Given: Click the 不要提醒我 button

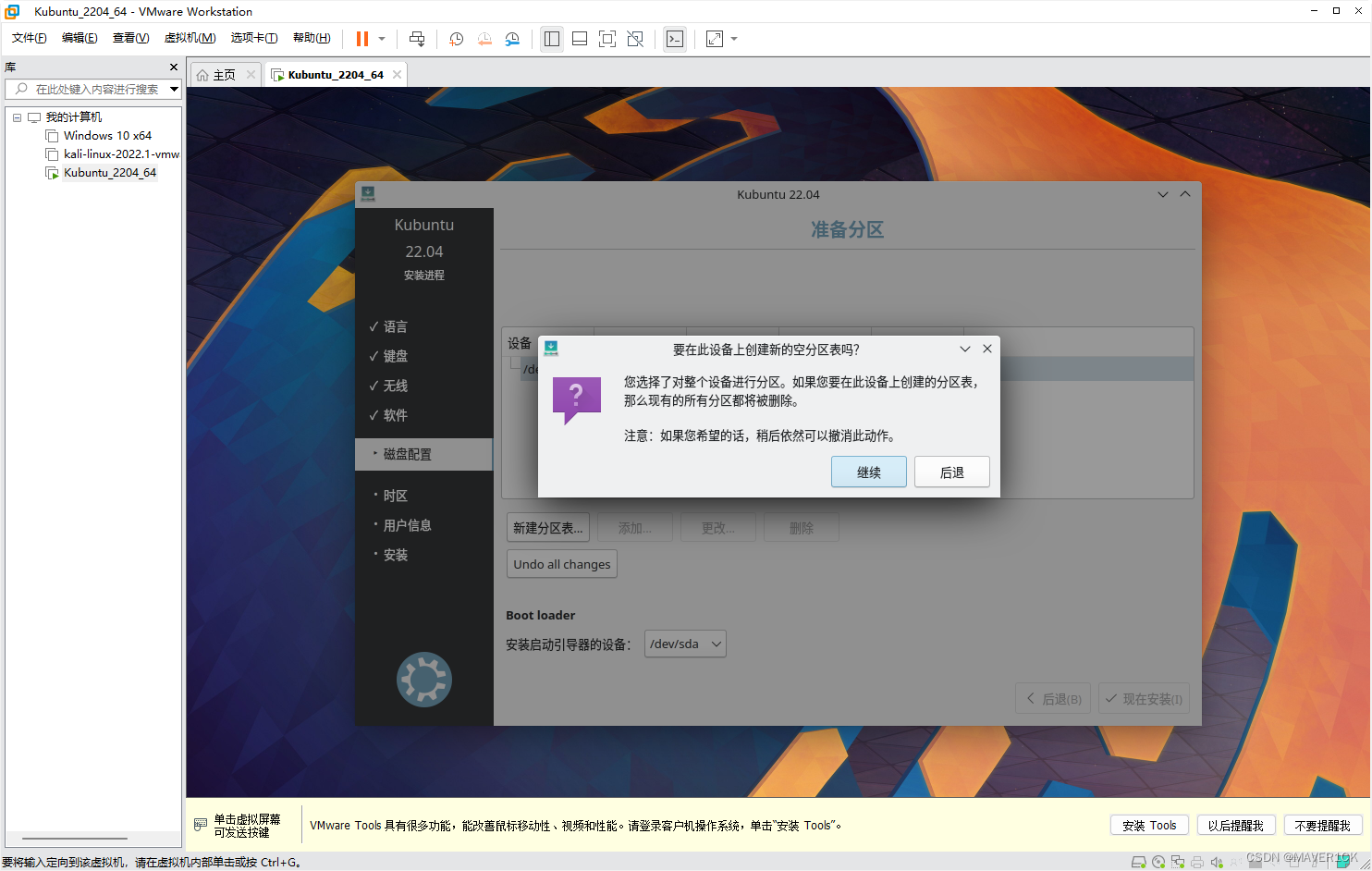Looking at the screenshot, I should (1323, 826).
